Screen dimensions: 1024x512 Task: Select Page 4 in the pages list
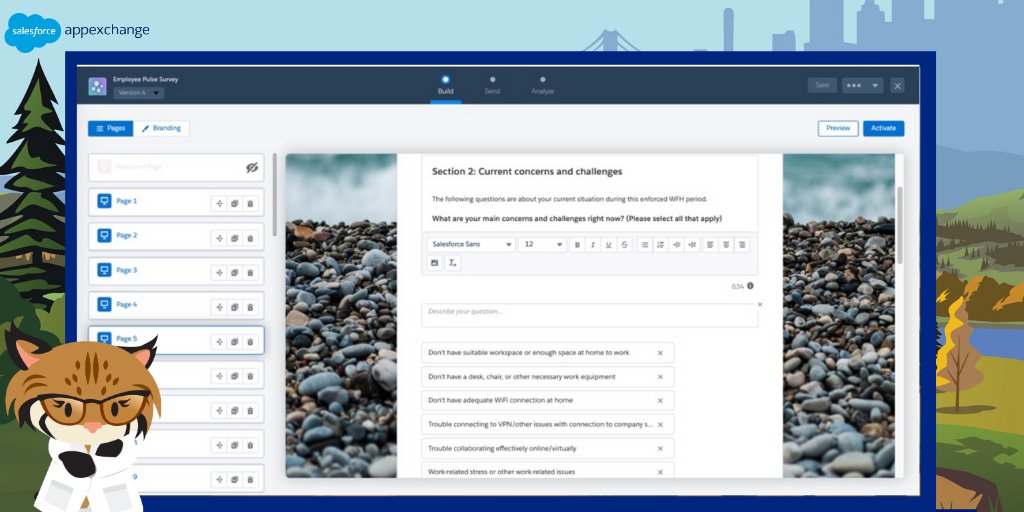click(x=176, y=306)
